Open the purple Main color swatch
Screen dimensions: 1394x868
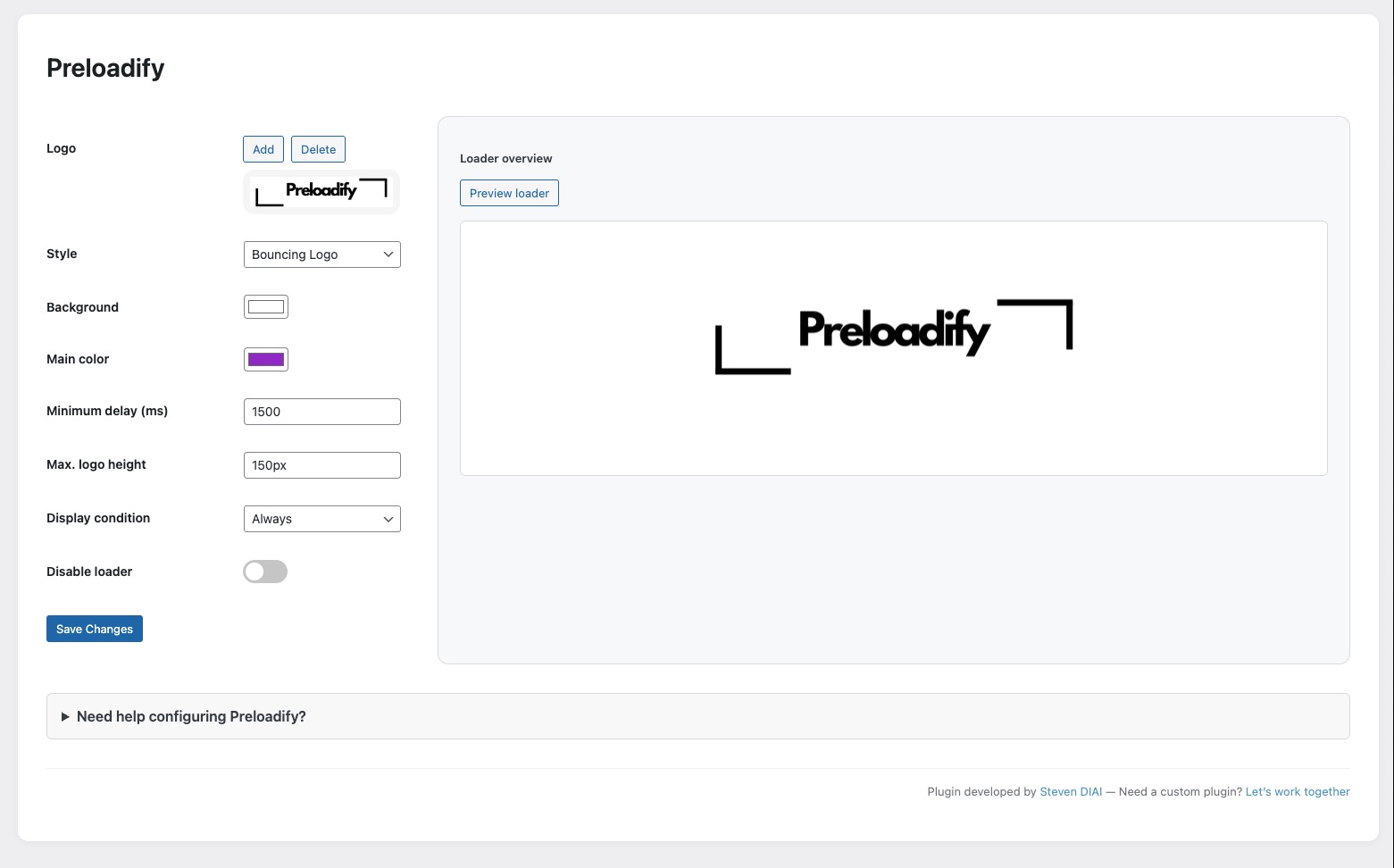coord(266,360)
